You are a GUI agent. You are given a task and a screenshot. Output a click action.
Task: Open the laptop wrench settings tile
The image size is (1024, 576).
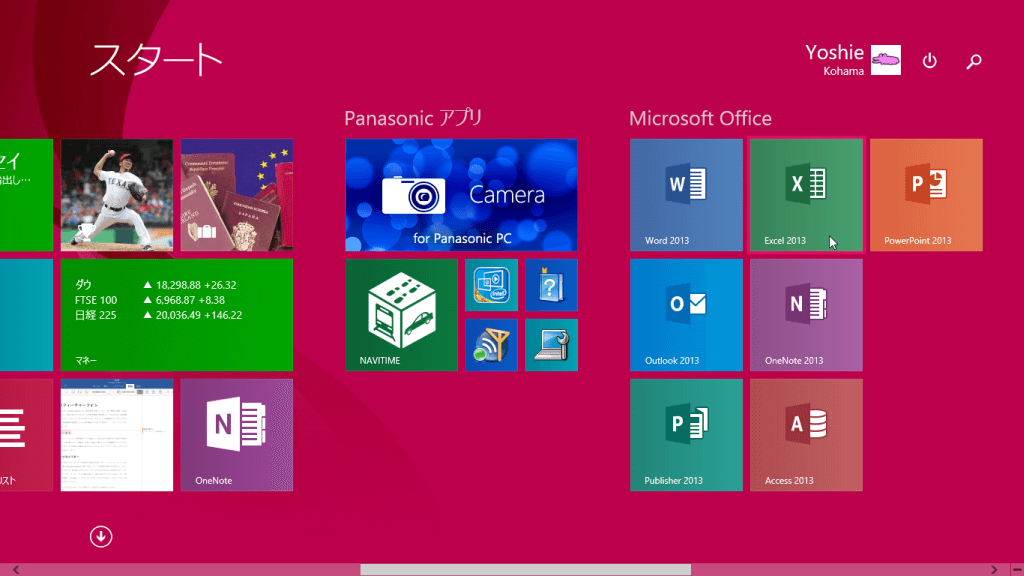point(551,345)
